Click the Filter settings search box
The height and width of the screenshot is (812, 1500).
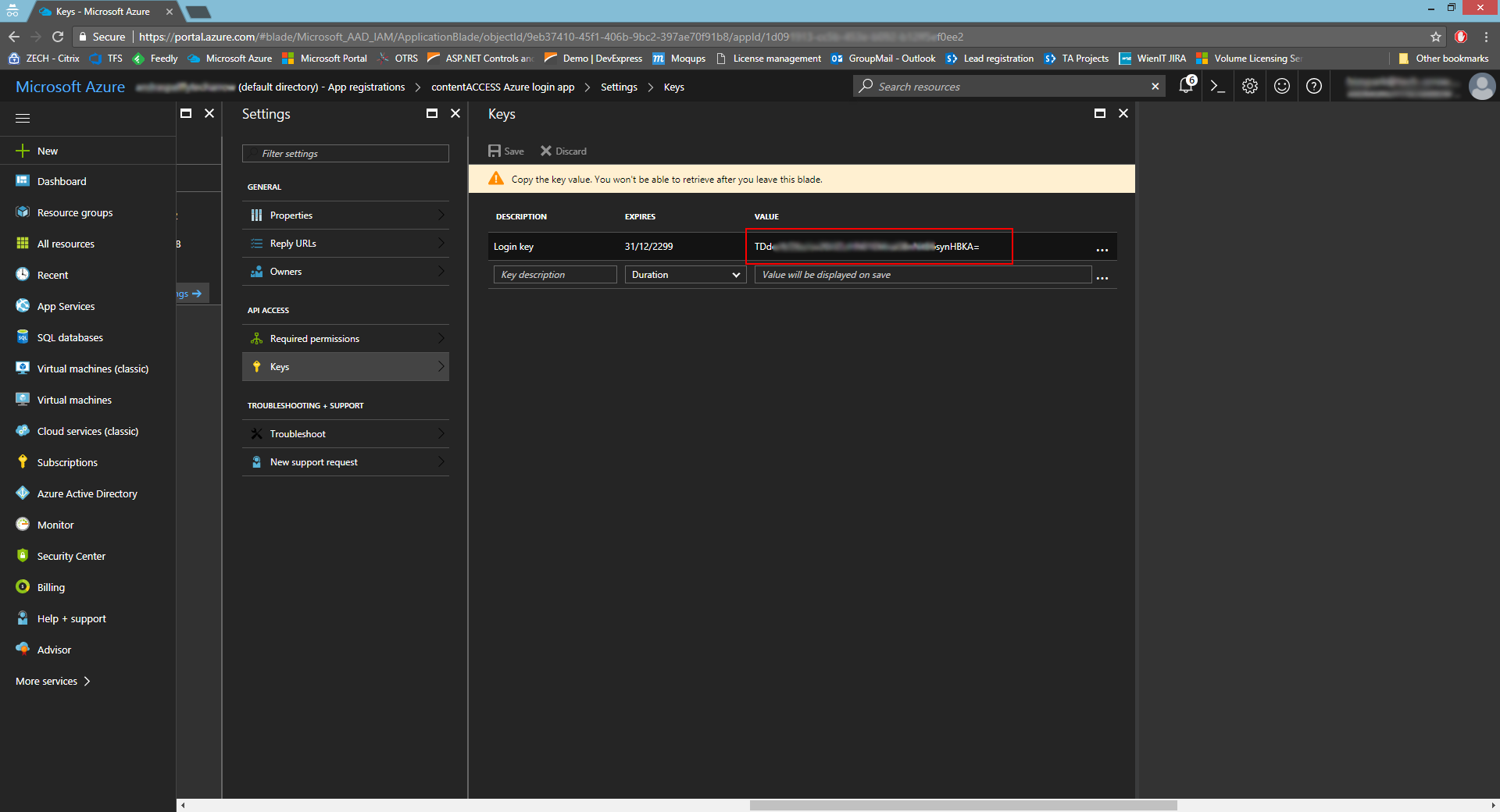pyautogui.click(x=345, y=154)
